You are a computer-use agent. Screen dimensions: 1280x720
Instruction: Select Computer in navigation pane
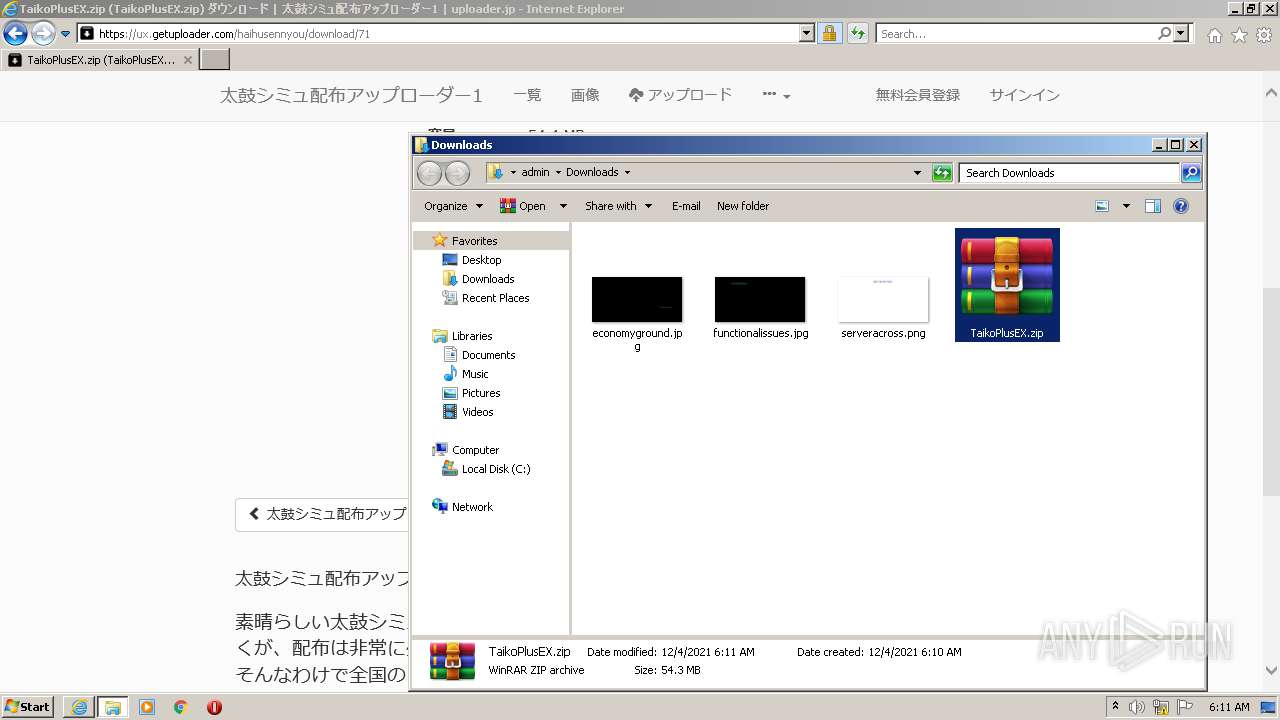(475, 450)
